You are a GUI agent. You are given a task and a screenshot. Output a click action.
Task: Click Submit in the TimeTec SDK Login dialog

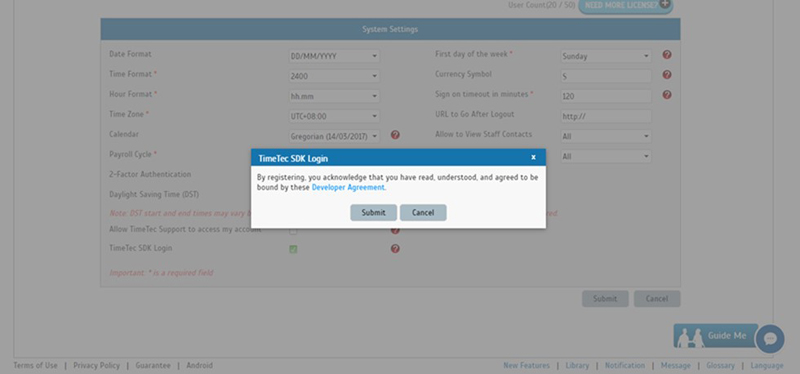point(373,213)
